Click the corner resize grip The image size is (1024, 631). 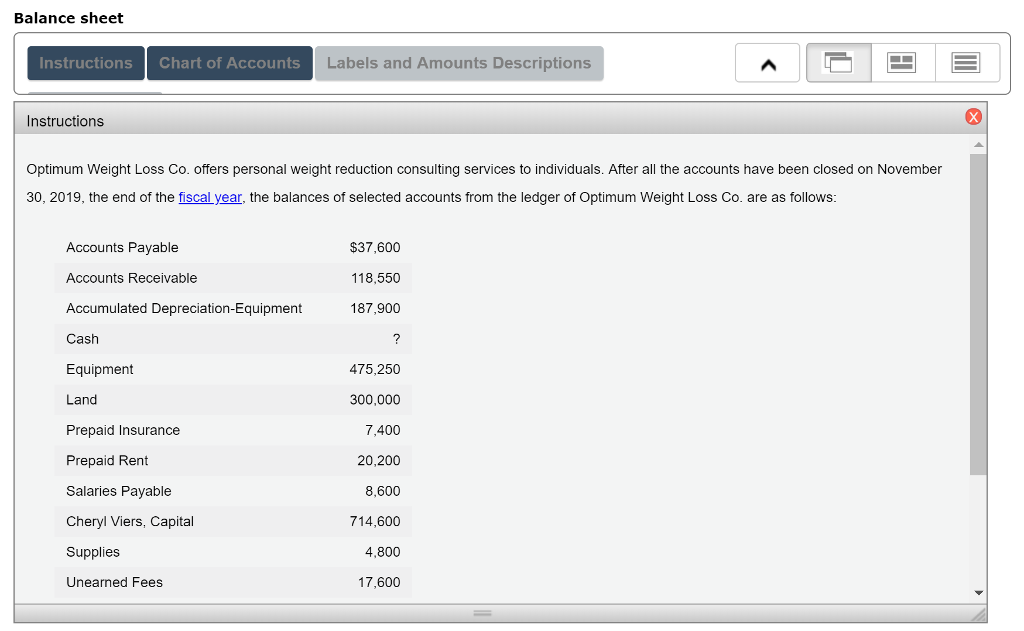[978, 614]
